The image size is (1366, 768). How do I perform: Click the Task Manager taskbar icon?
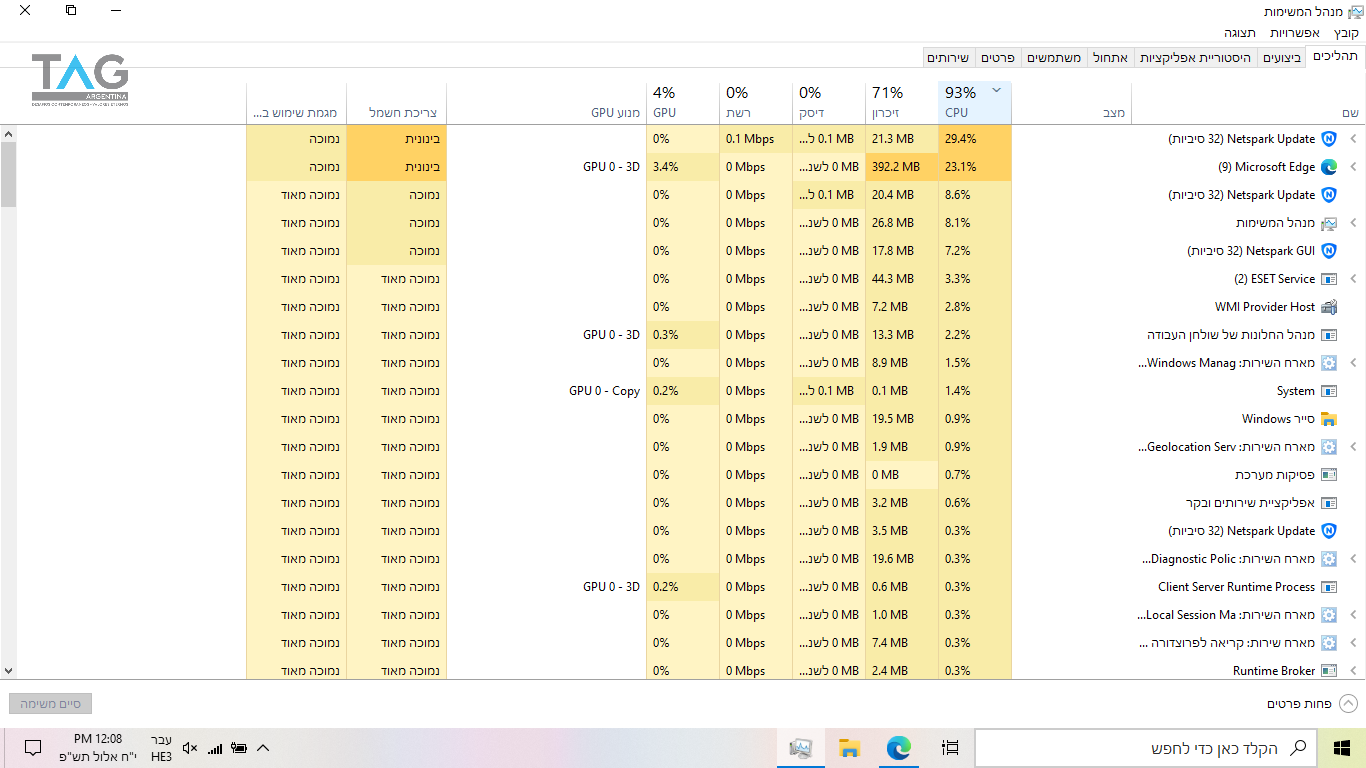pos(800,747)
